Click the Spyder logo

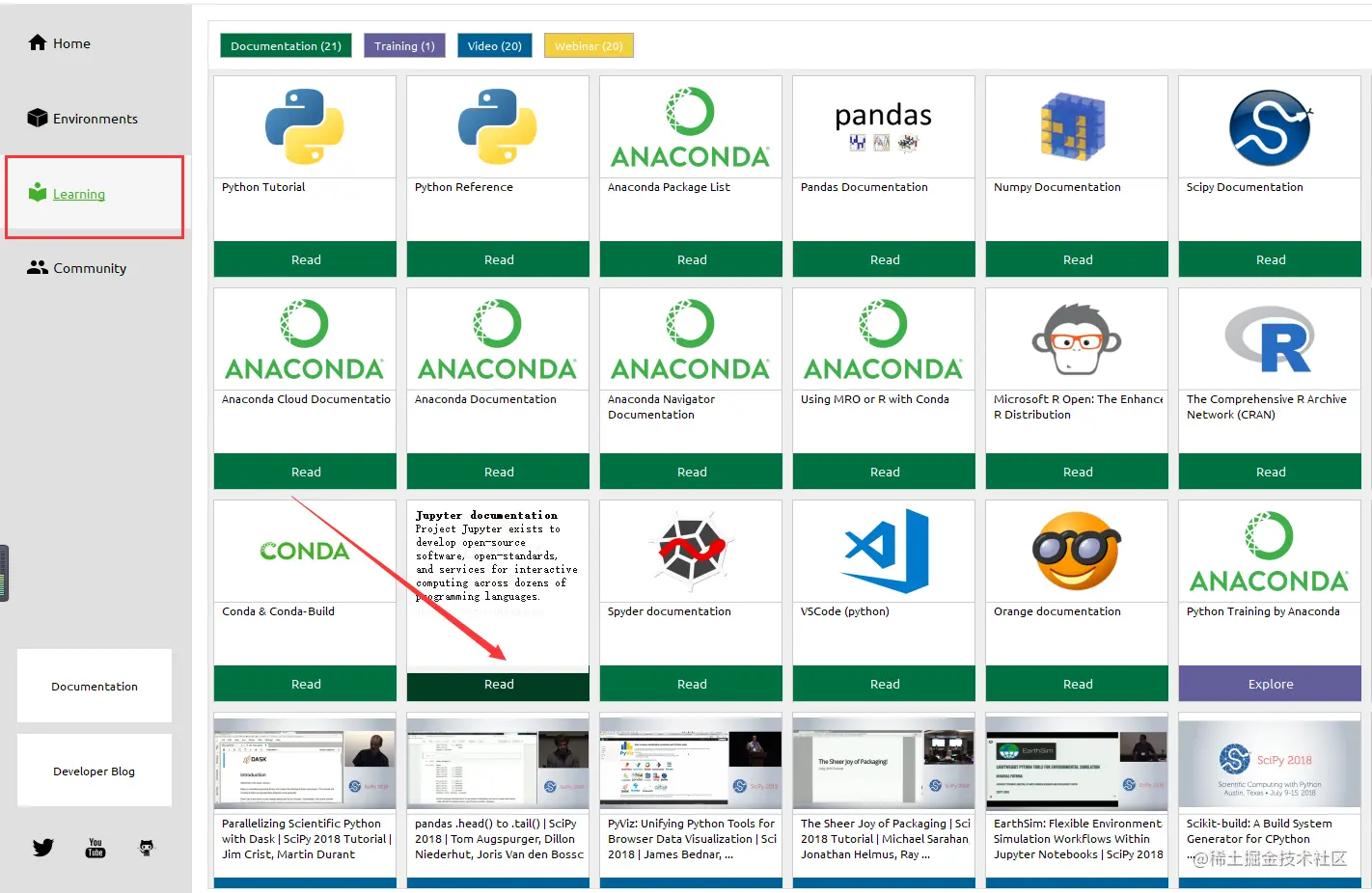click(691, 549)
